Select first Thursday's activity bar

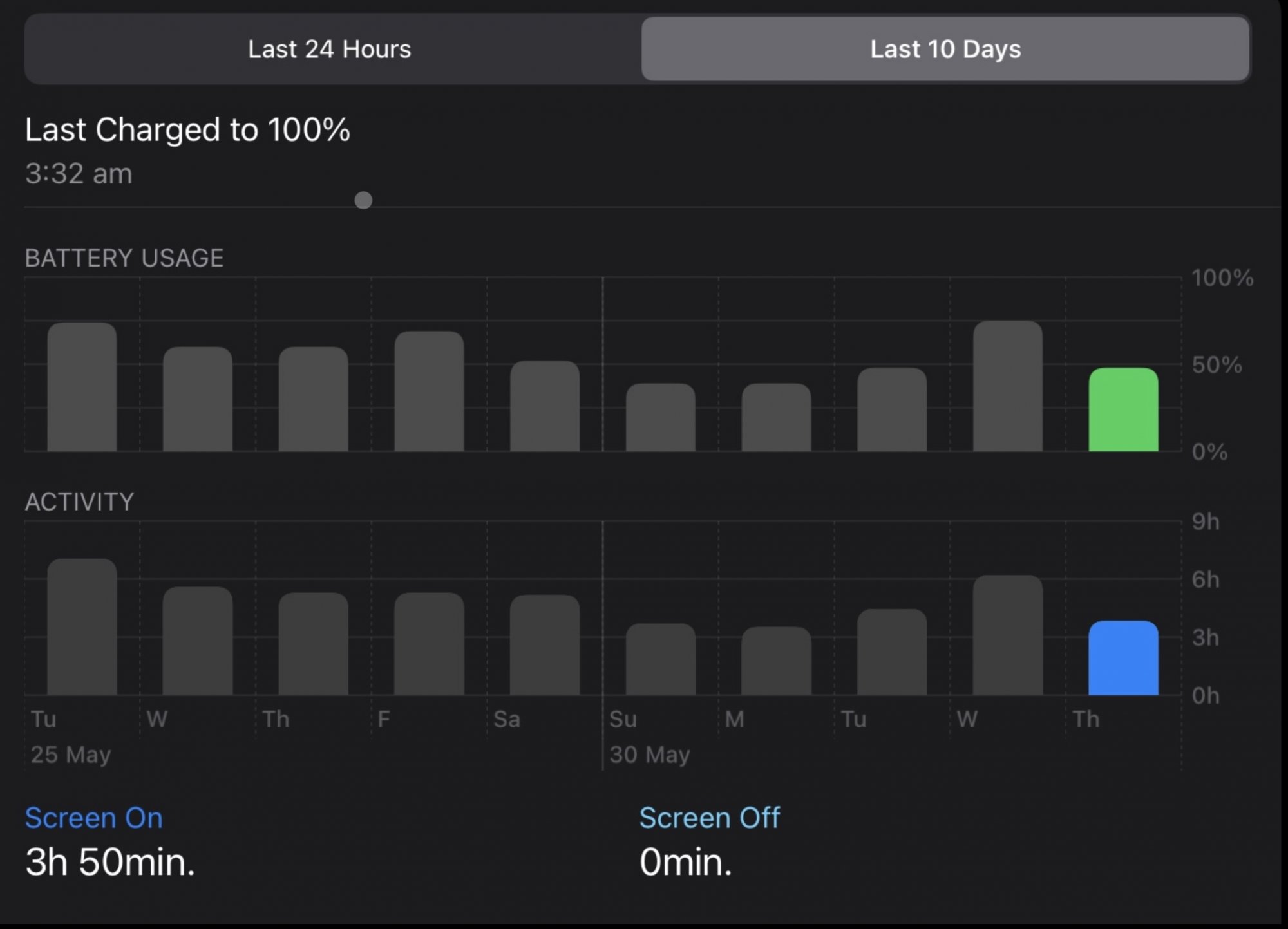313,644
